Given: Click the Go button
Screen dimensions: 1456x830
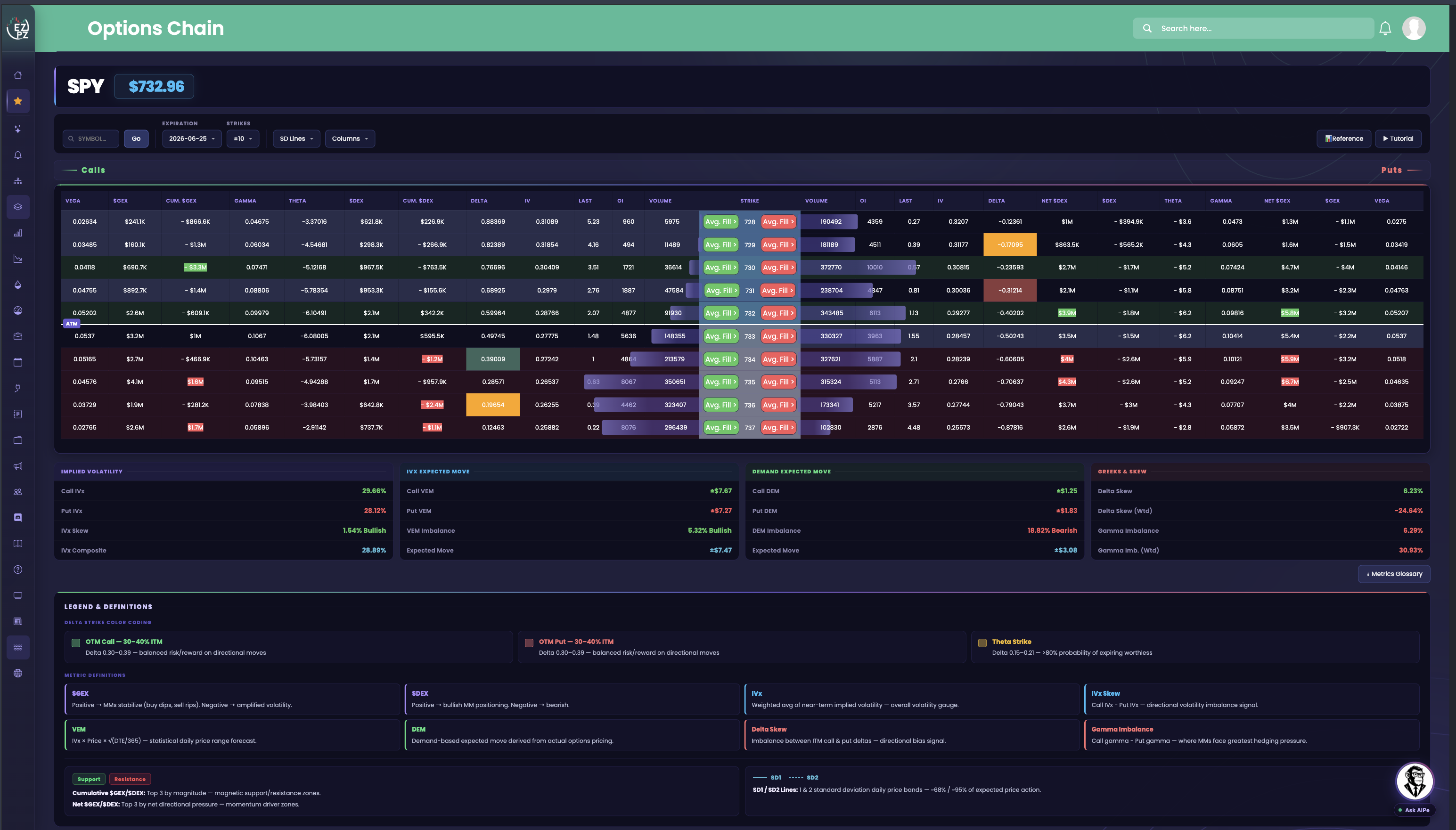Looking at the screenshot, I should tap(136, 138).
